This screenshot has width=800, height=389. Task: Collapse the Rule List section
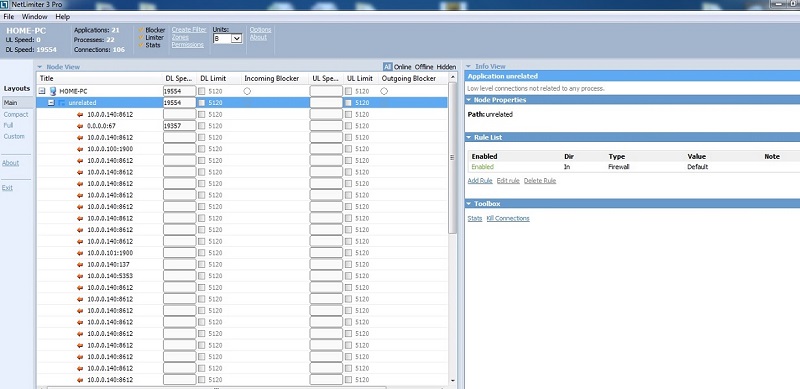pos(469,137)
